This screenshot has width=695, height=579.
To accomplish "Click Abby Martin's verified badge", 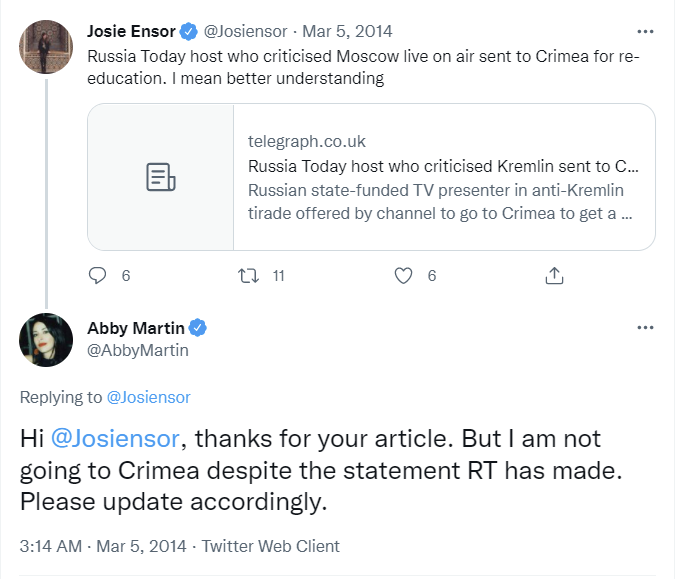I will (199, 328).
